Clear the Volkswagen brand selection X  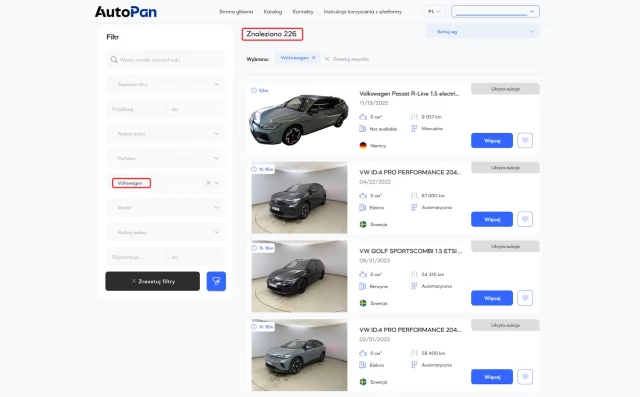click(208, 183)
